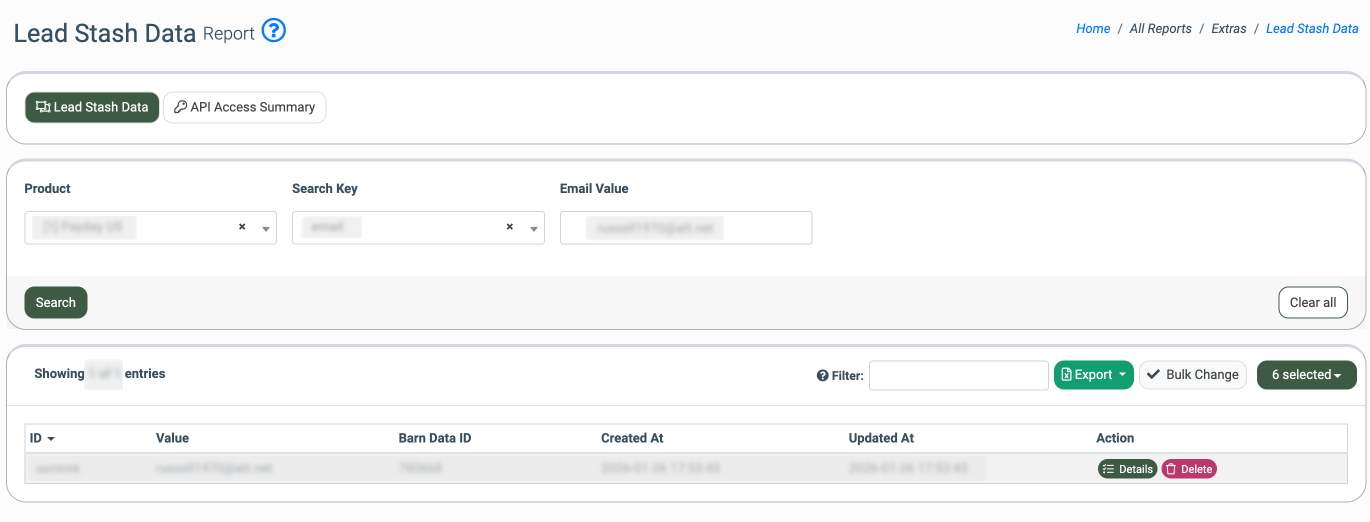Click the sort arrow beside ID column
This screenshot has height=522, width=1370.
pos(51,439)
